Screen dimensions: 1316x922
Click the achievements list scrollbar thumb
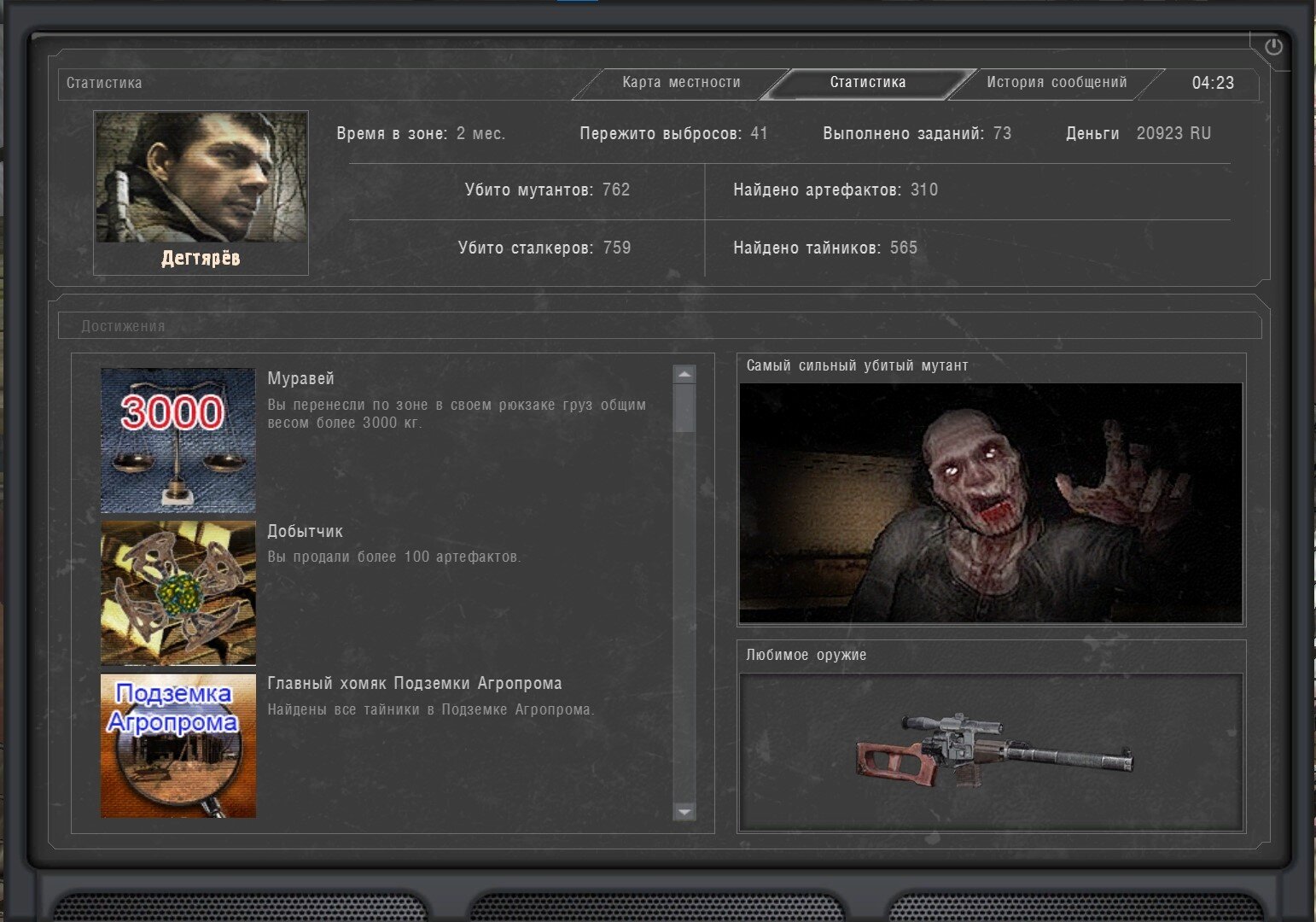click(684, 408)
